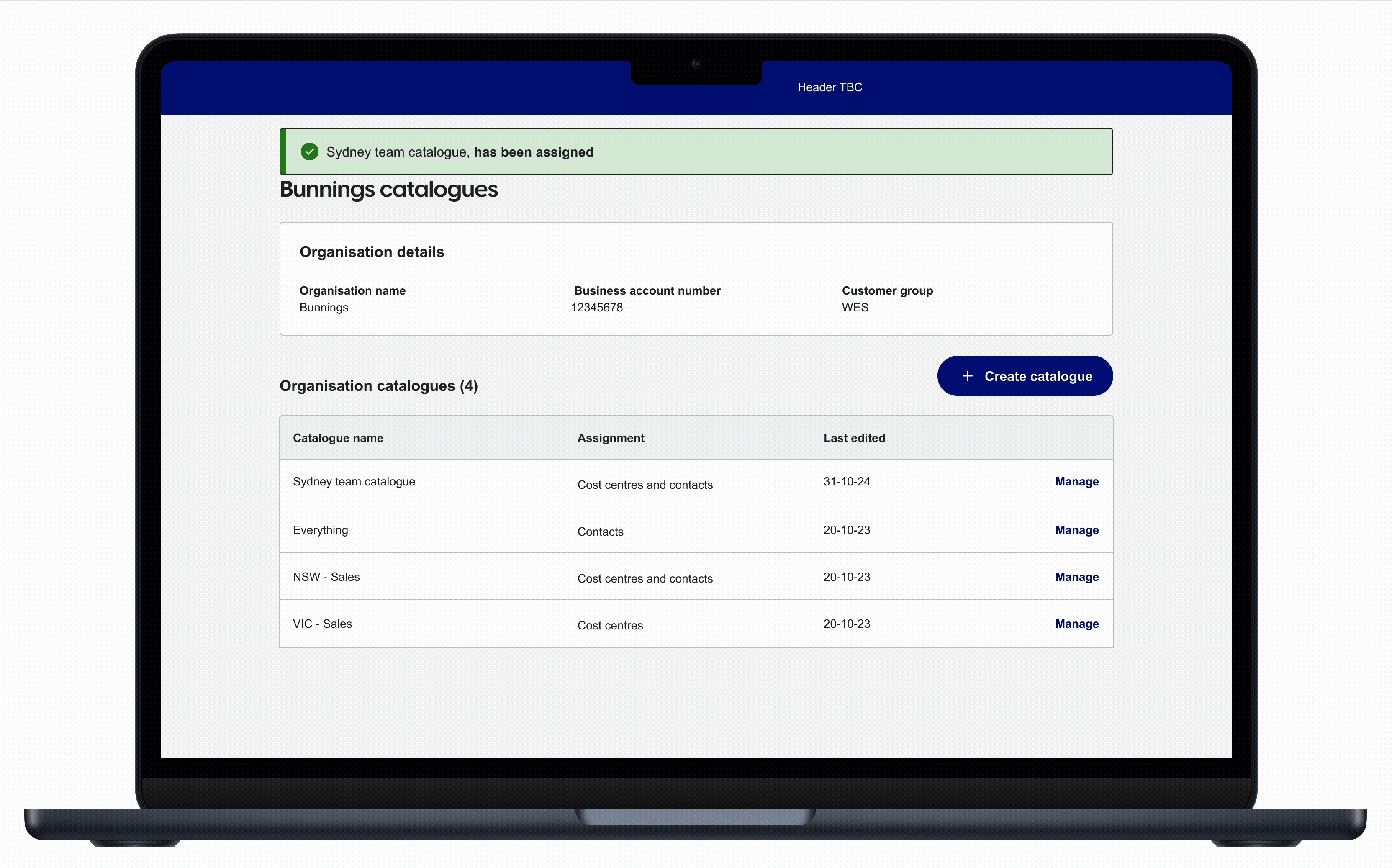Click the 'has been assigned' notification text
The image size is (1392, 868).
(x=533, y=152)
